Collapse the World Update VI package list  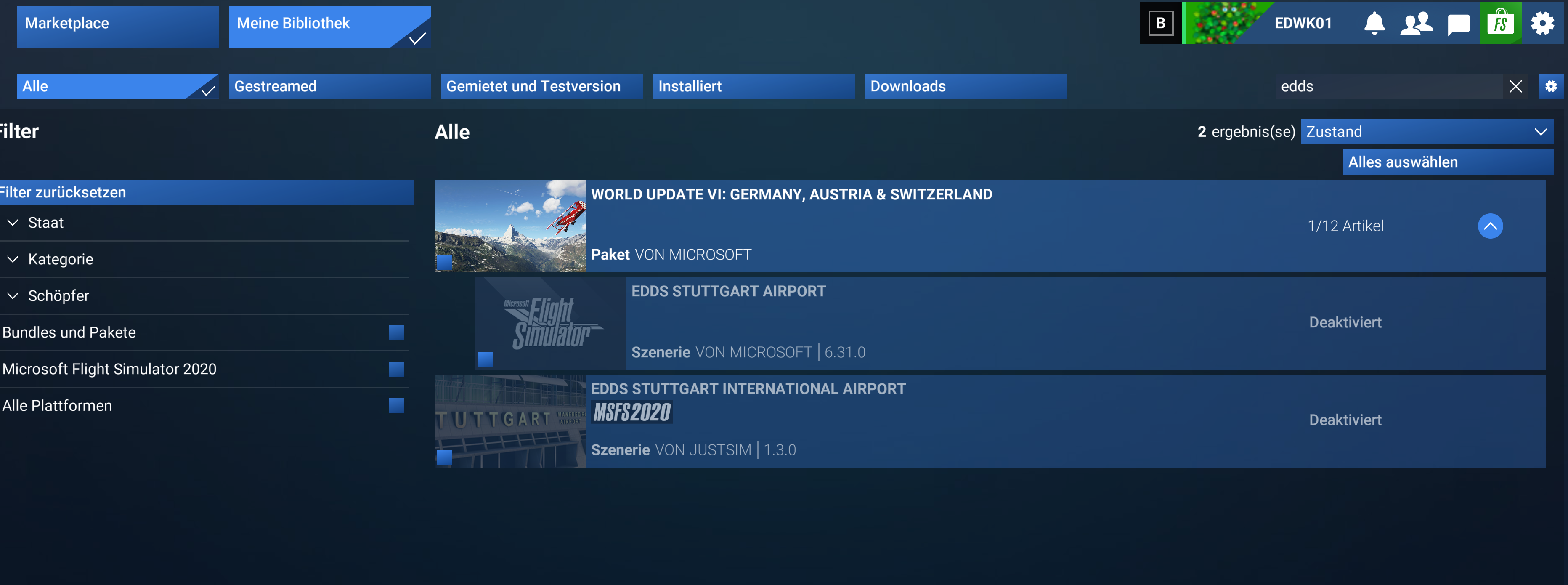[x=1490, y=226]
